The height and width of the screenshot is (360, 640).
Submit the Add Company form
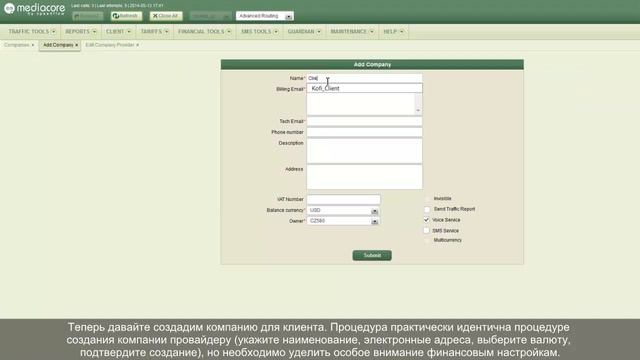(x=372, y=256)
